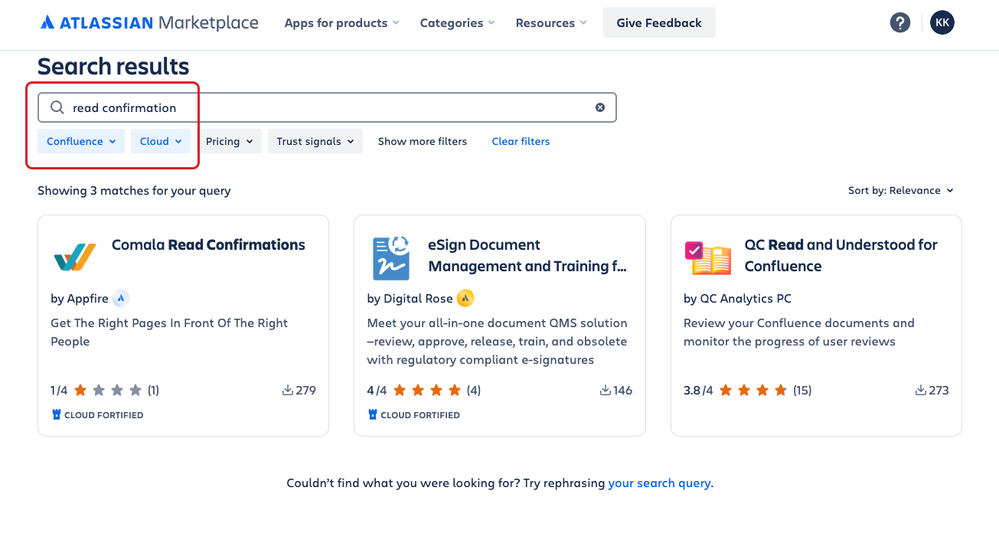Click 'by QC Analytics PC' vendor text
This screenshot has width=999, height=544.
pos(737,298)
